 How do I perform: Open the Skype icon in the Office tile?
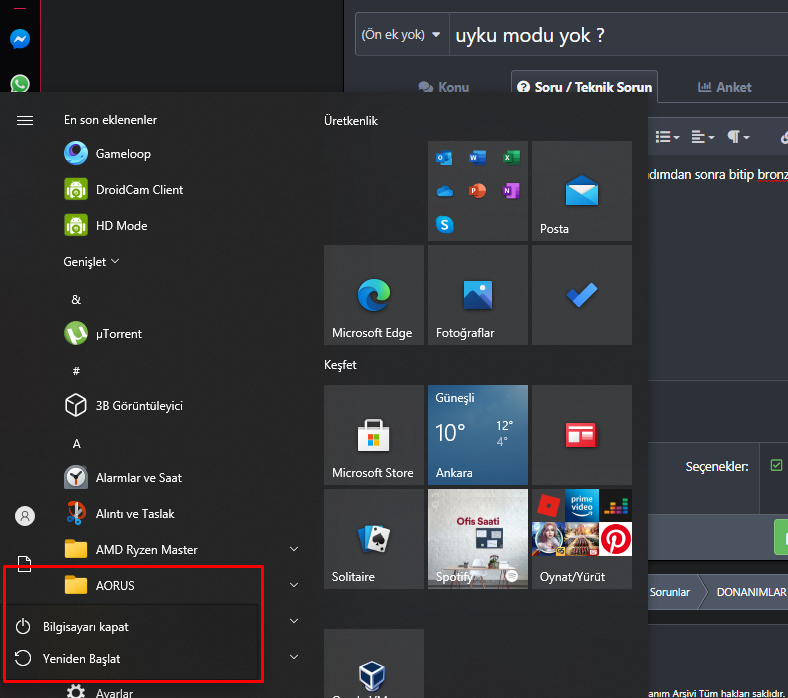point(444,225)
